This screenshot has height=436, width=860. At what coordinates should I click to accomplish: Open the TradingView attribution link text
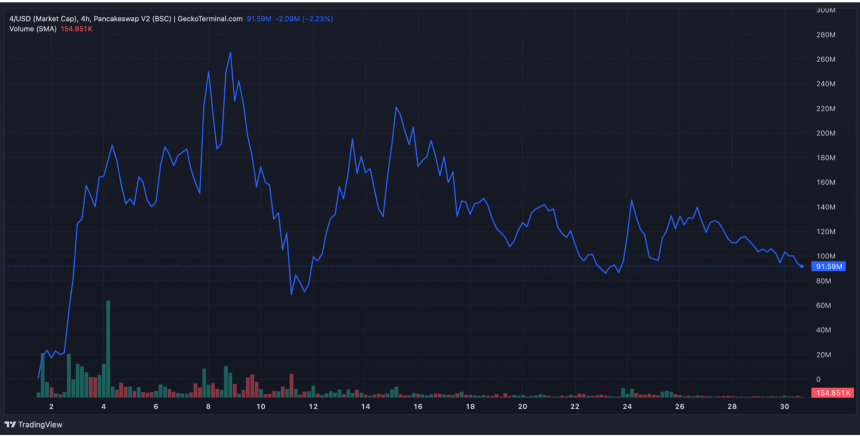pyautogui.click(x=40, y=424)
